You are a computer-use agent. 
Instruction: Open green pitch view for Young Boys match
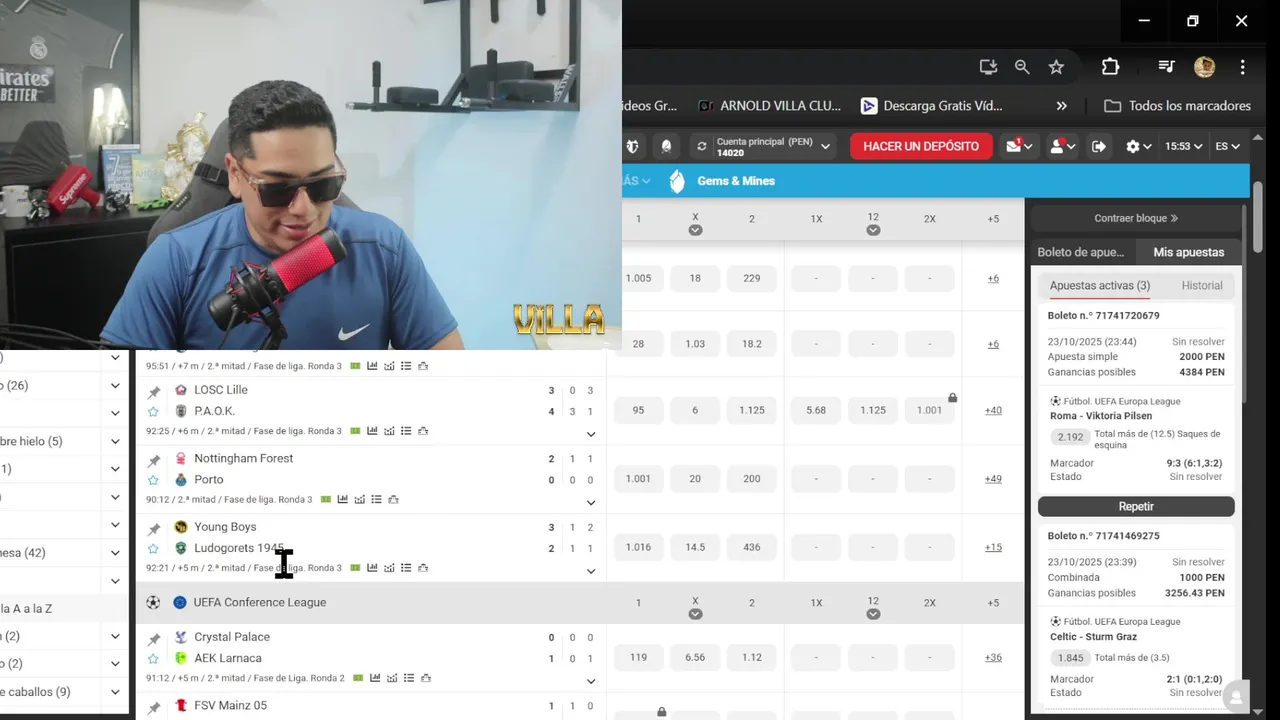(x=355, y=568)
